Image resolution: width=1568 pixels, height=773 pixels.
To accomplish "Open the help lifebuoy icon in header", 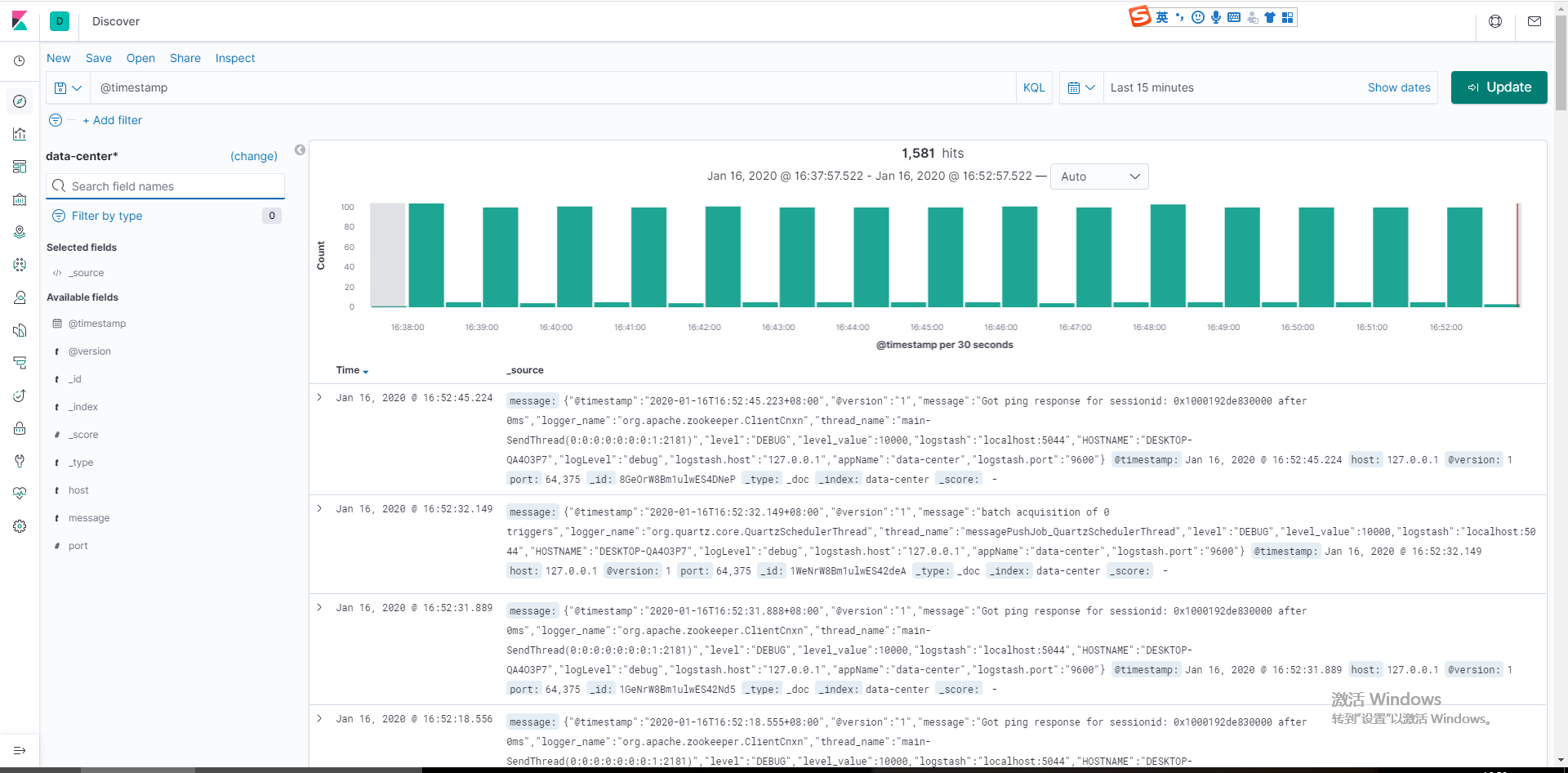I will [1495, 21].
